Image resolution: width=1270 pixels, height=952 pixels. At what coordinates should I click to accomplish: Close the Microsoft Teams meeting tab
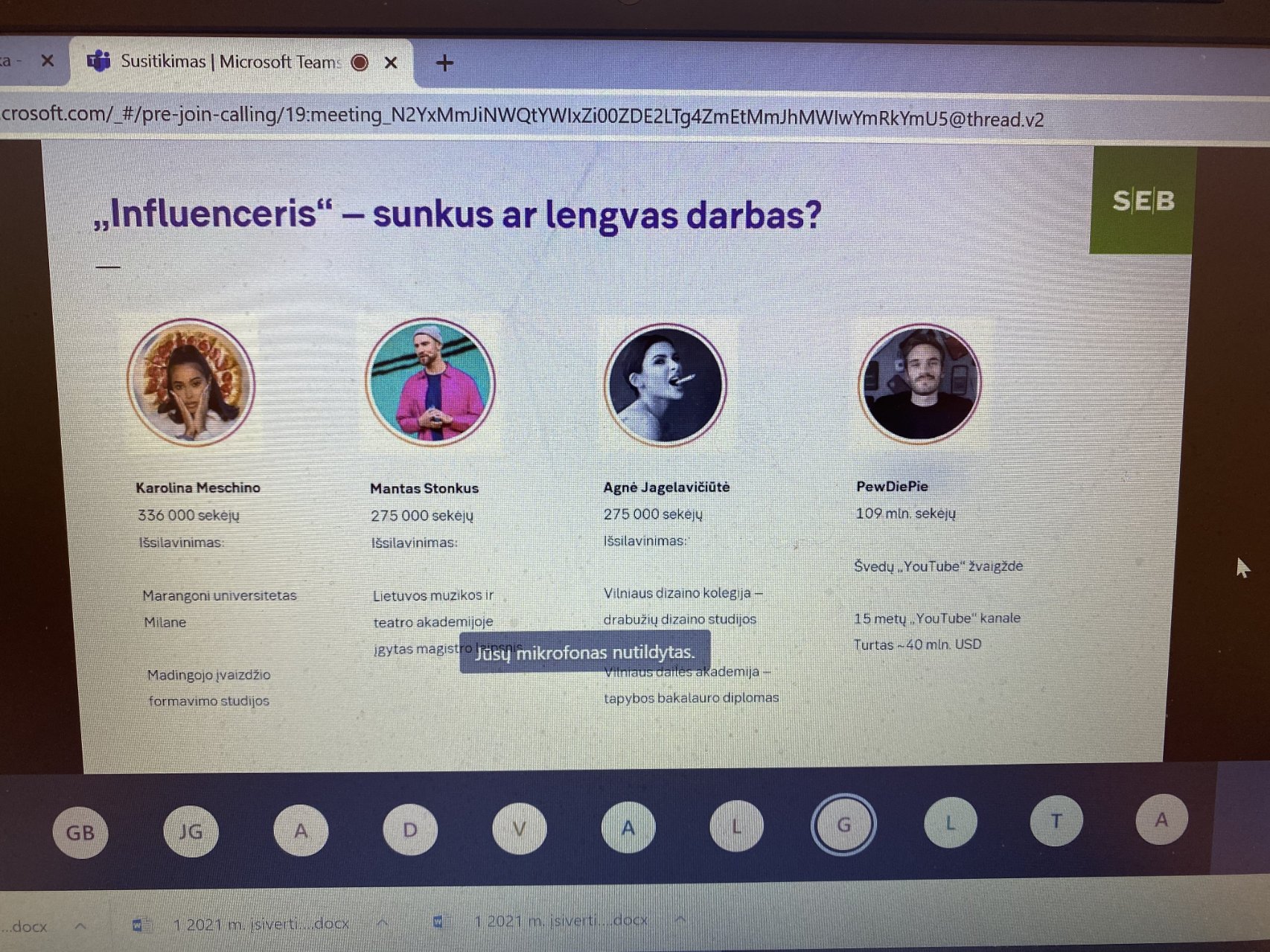[391, 63]
